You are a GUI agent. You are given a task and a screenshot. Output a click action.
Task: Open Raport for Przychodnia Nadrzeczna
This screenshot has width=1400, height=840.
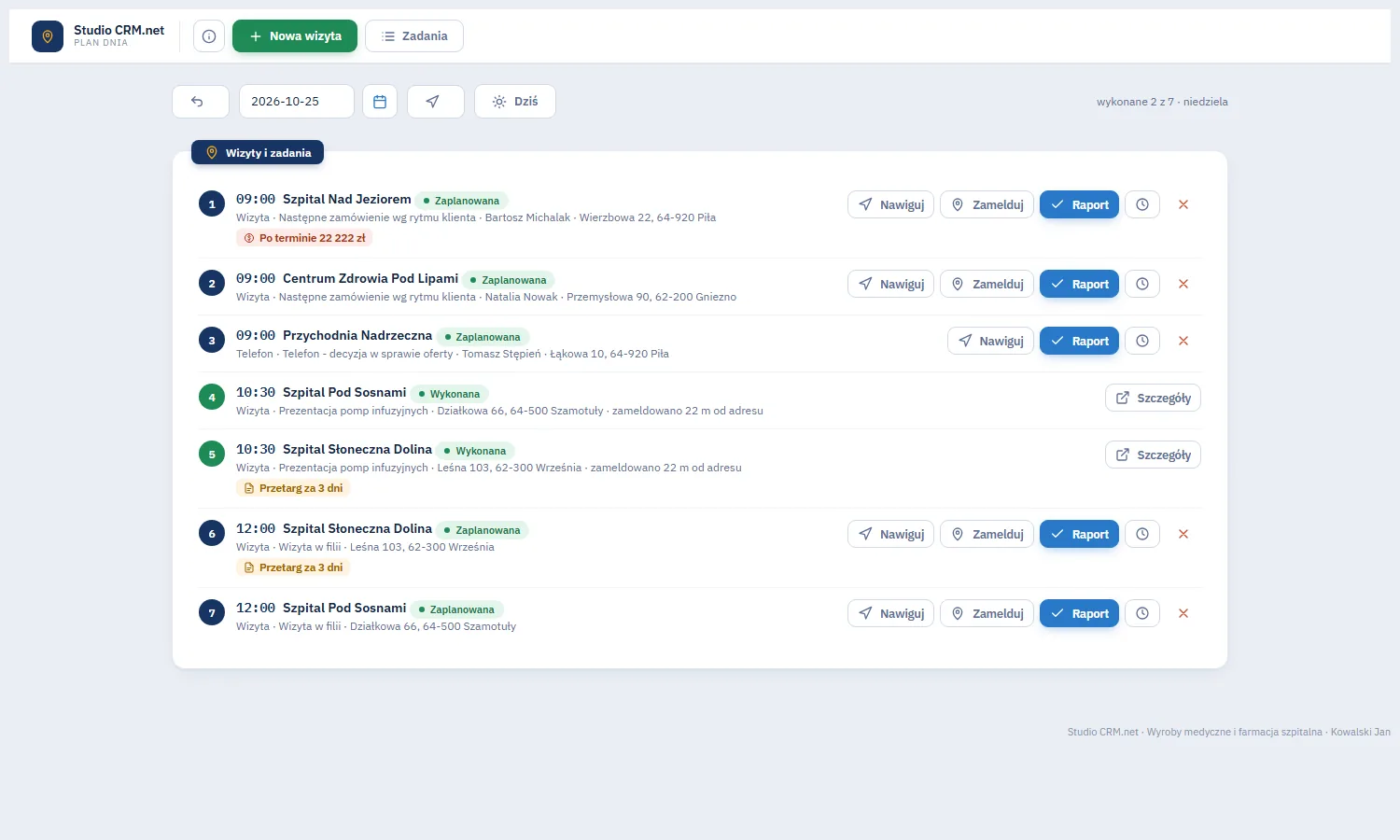click(x=1079, y=341)
